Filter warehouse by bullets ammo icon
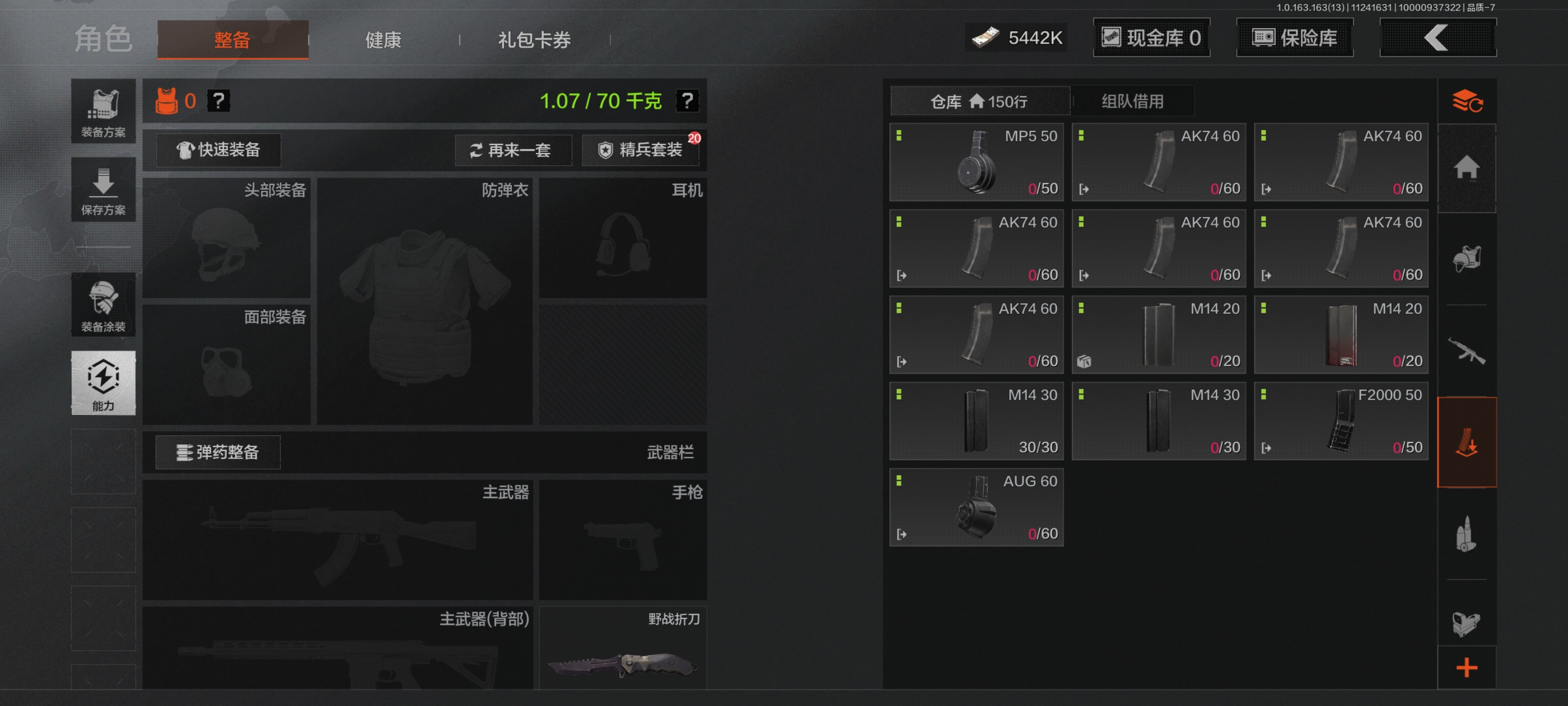This screenshot has height=706, width=1568. [1467, 533]
